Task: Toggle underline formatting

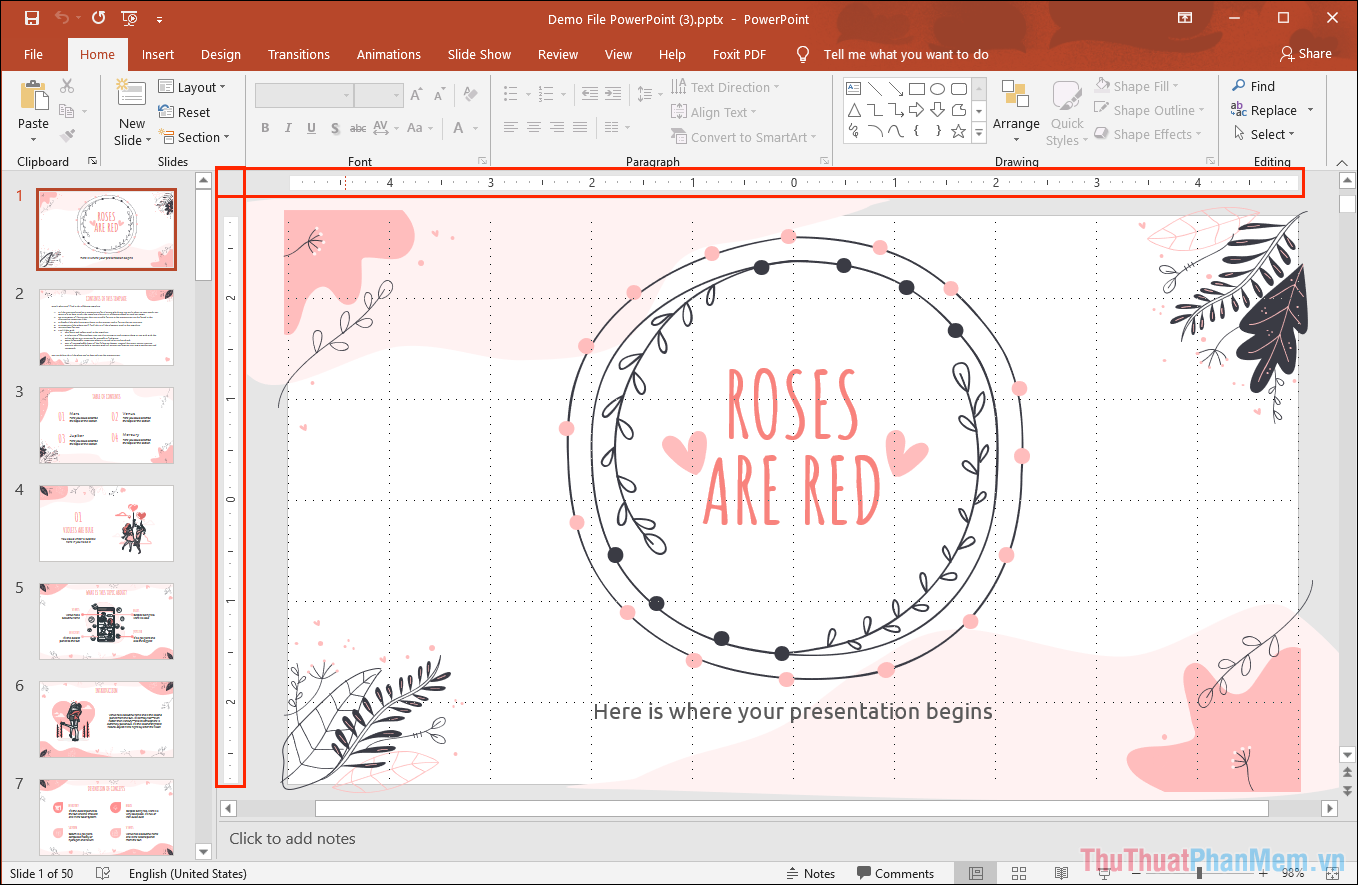Action: pos(311,128)
